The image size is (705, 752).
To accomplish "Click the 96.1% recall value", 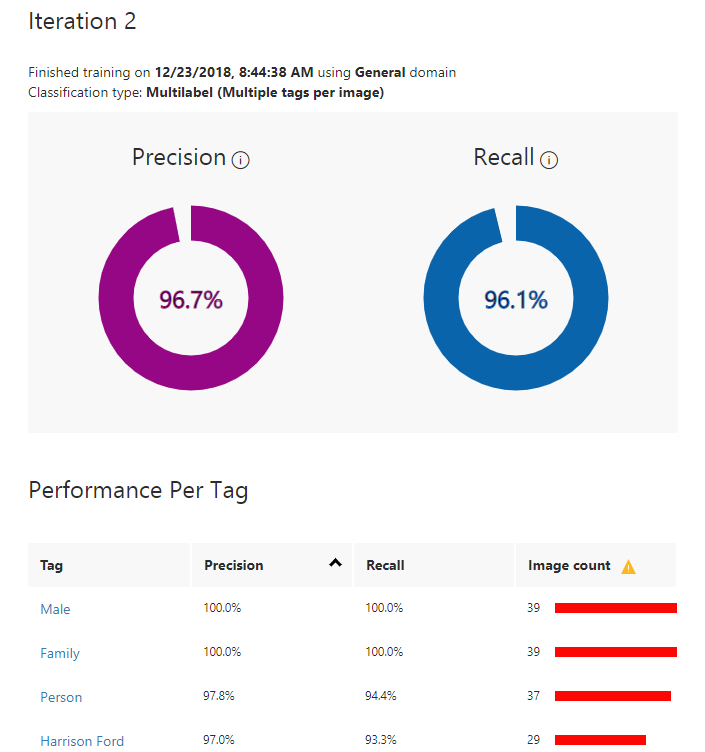I will (515, 299).
